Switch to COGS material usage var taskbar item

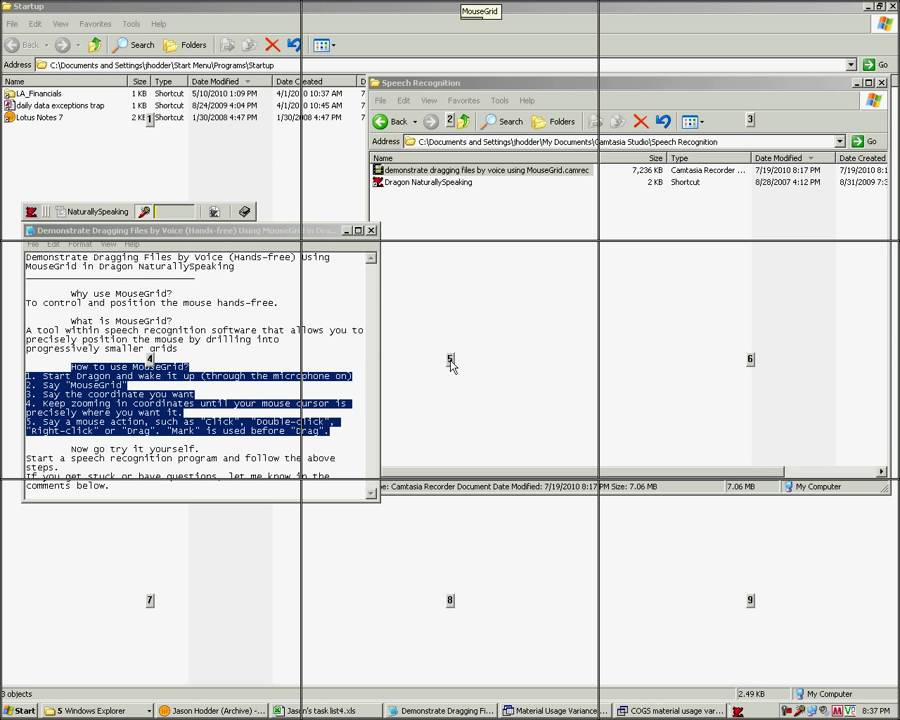click(670, 711)
